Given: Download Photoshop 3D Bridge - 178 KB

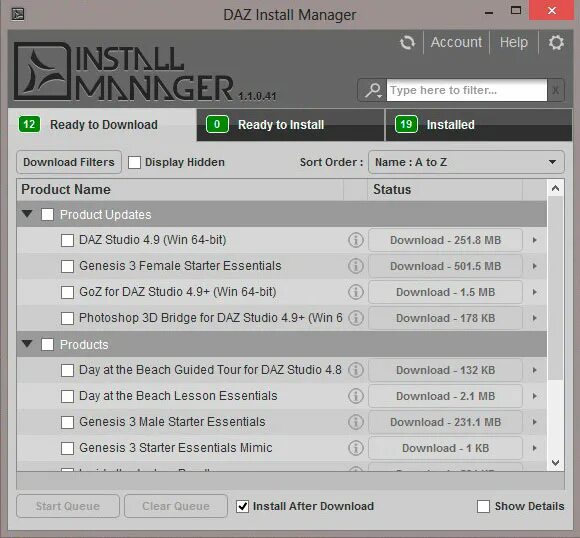Looking at the screenshot, I should pos(445,318).
